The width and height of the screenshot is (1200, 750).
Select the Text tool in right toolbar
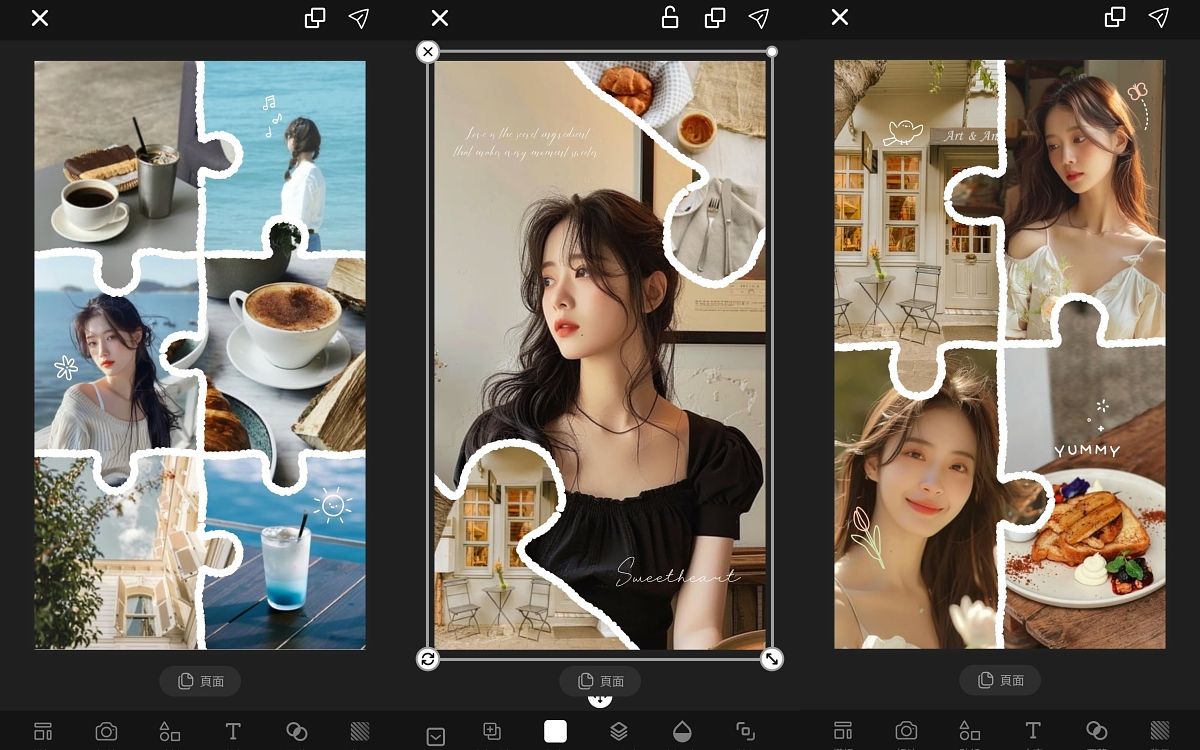click(x=1033, y=731)
